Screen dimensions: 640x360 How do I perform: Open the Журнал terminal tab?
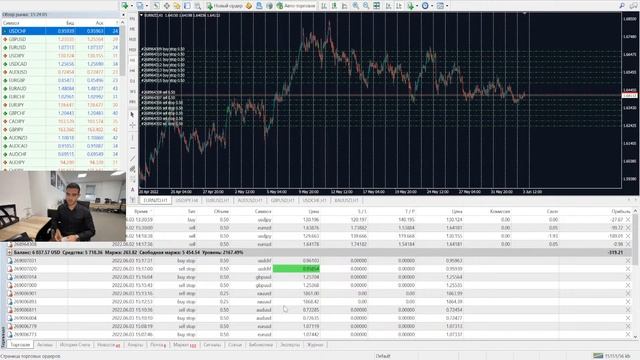tap(315, 345)
